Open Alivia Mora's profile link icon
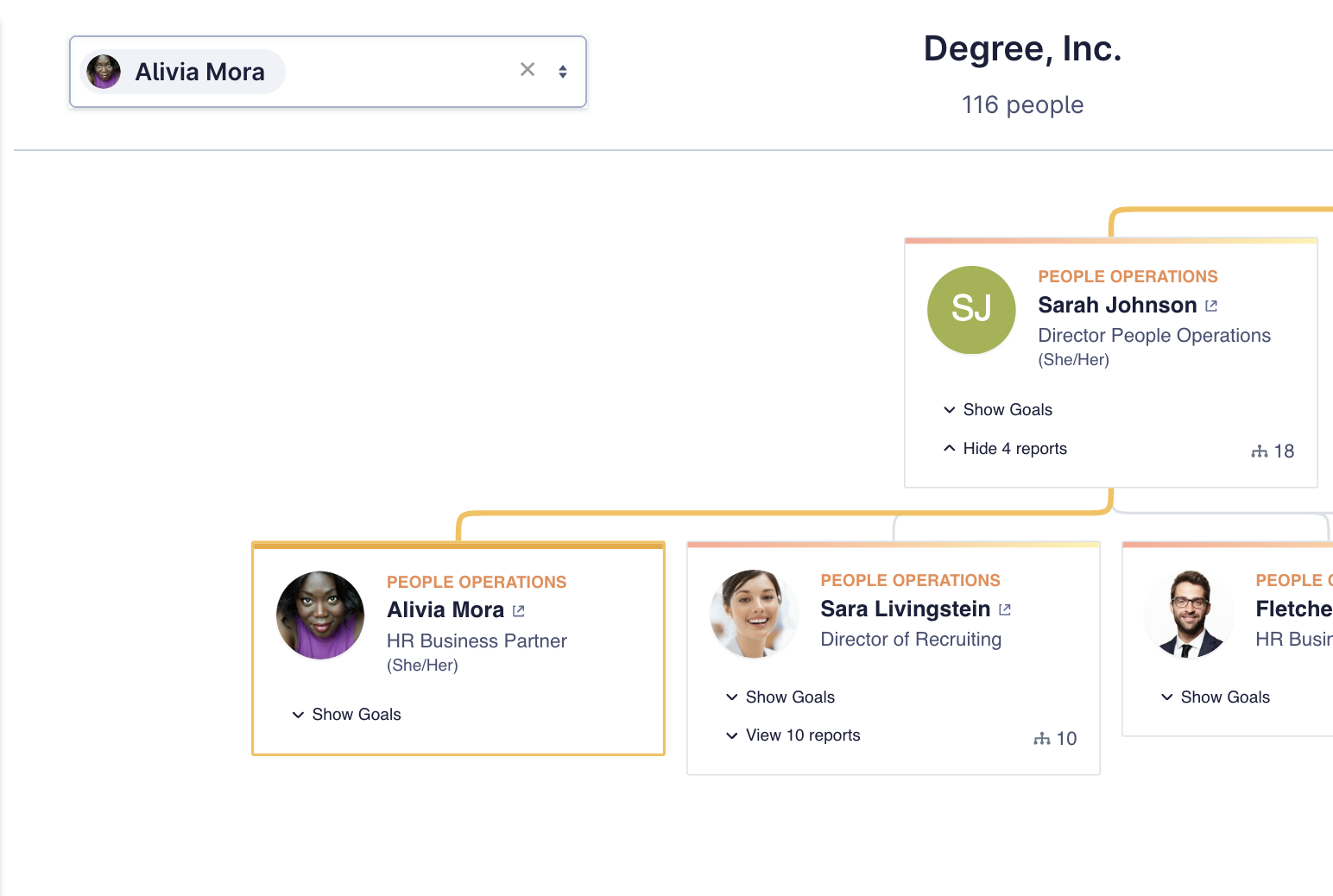The height and width of the screenshot is (896, 1333). point(519,611)
